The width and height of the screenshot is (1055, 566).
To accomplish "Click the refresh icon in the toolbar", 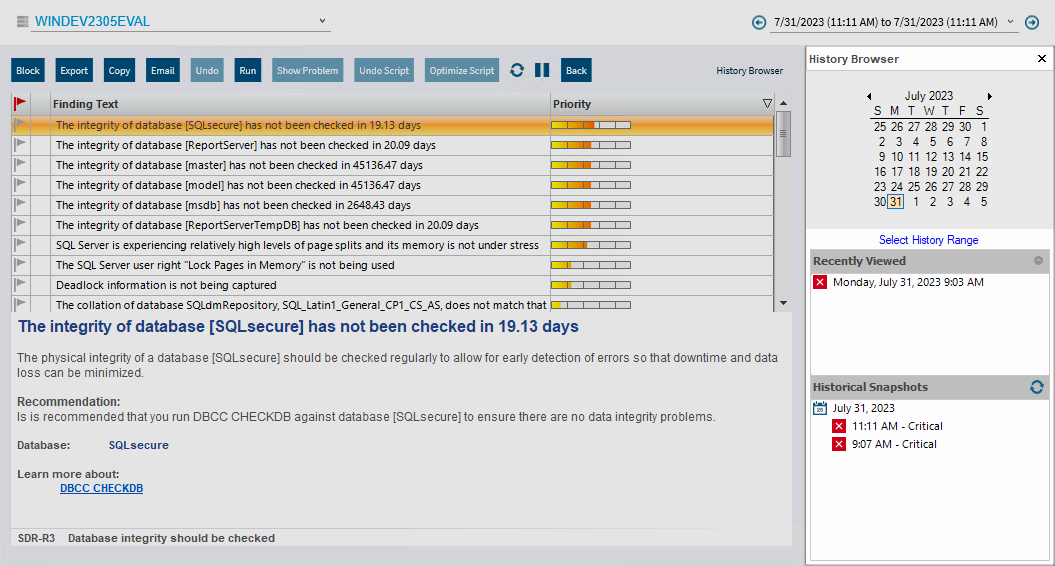I will [x=517, y=70].
